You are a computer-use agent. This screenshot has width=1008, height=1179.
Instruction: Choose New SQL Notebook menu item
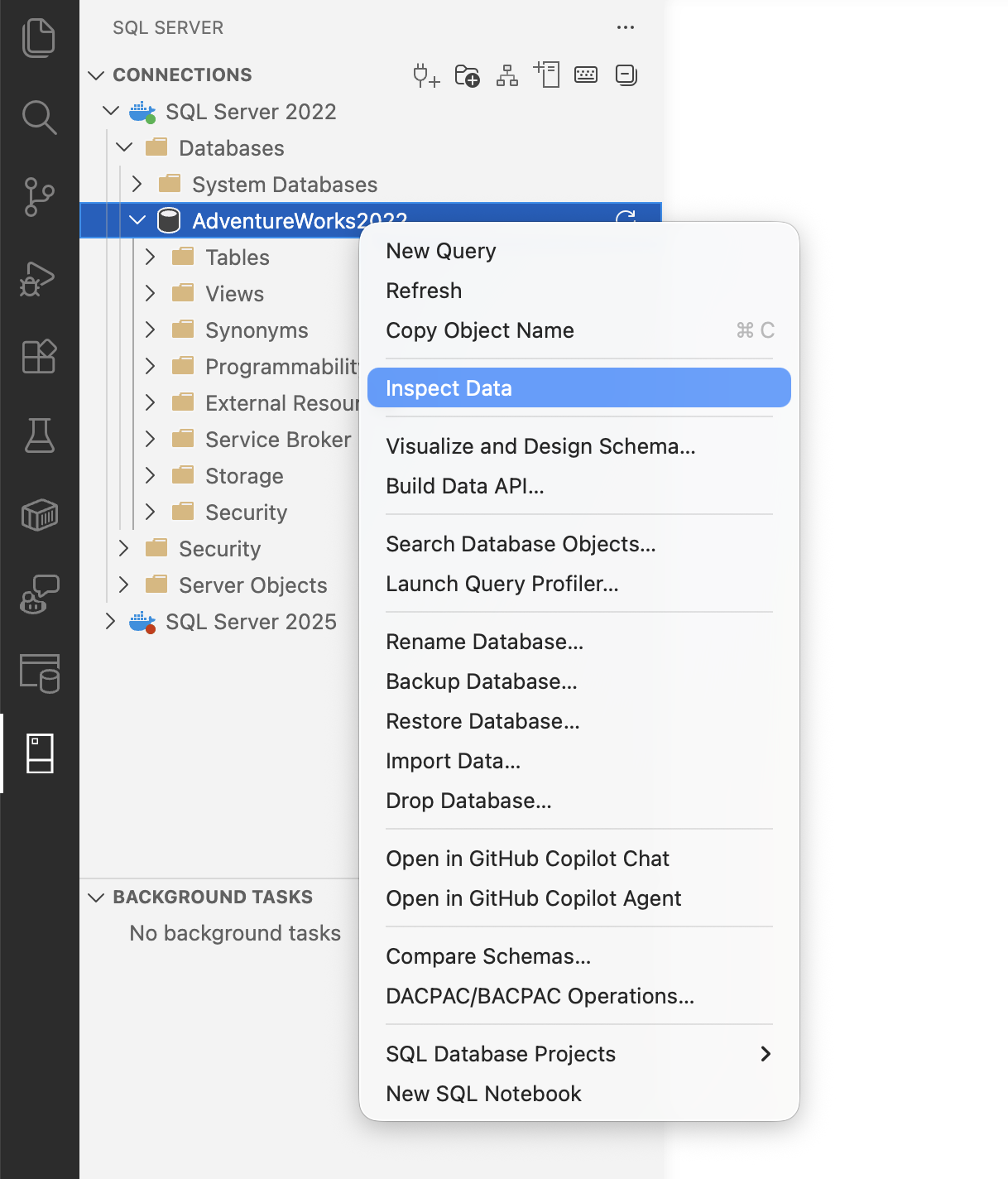578,1094
